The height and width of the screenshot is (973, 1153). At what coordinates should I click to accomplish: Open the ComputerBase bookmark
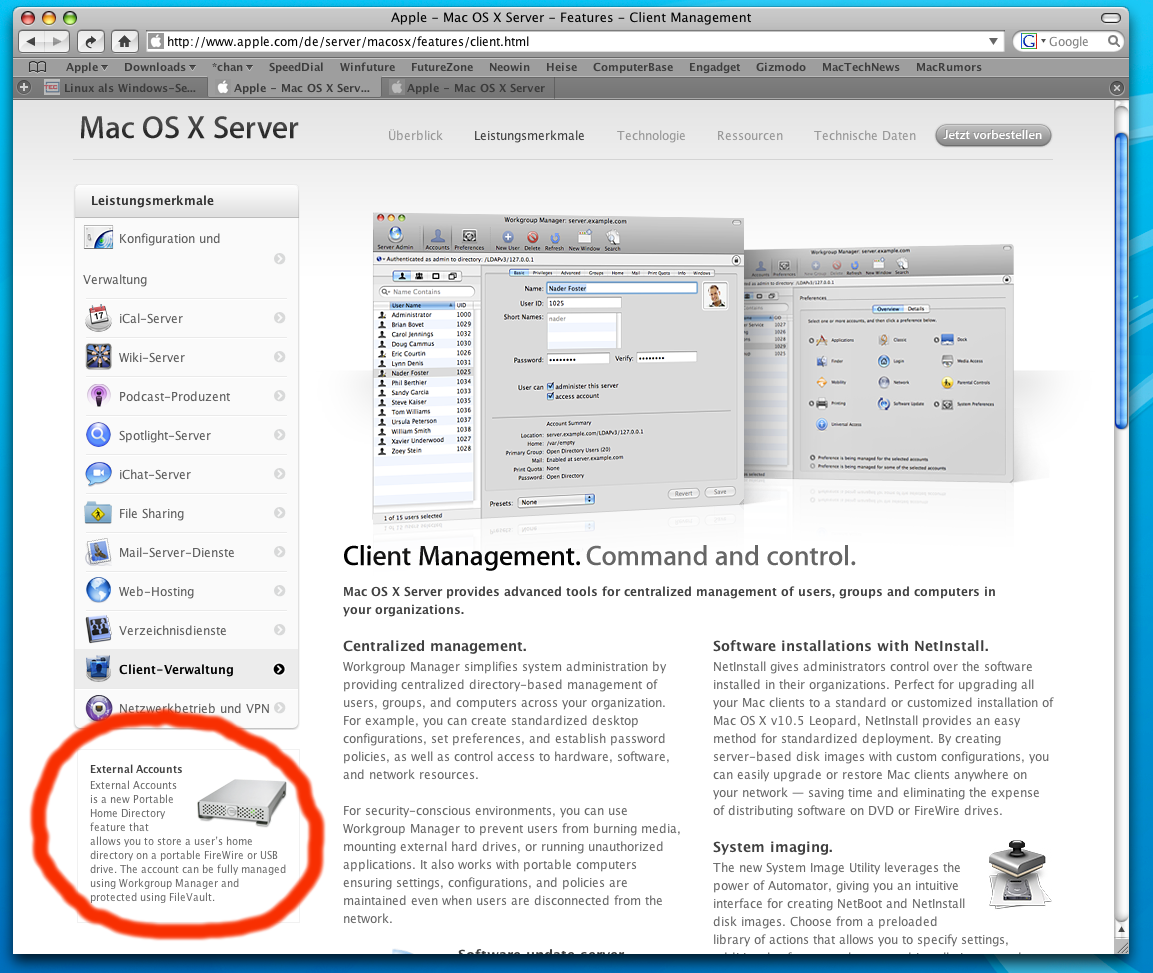[632, 67]
